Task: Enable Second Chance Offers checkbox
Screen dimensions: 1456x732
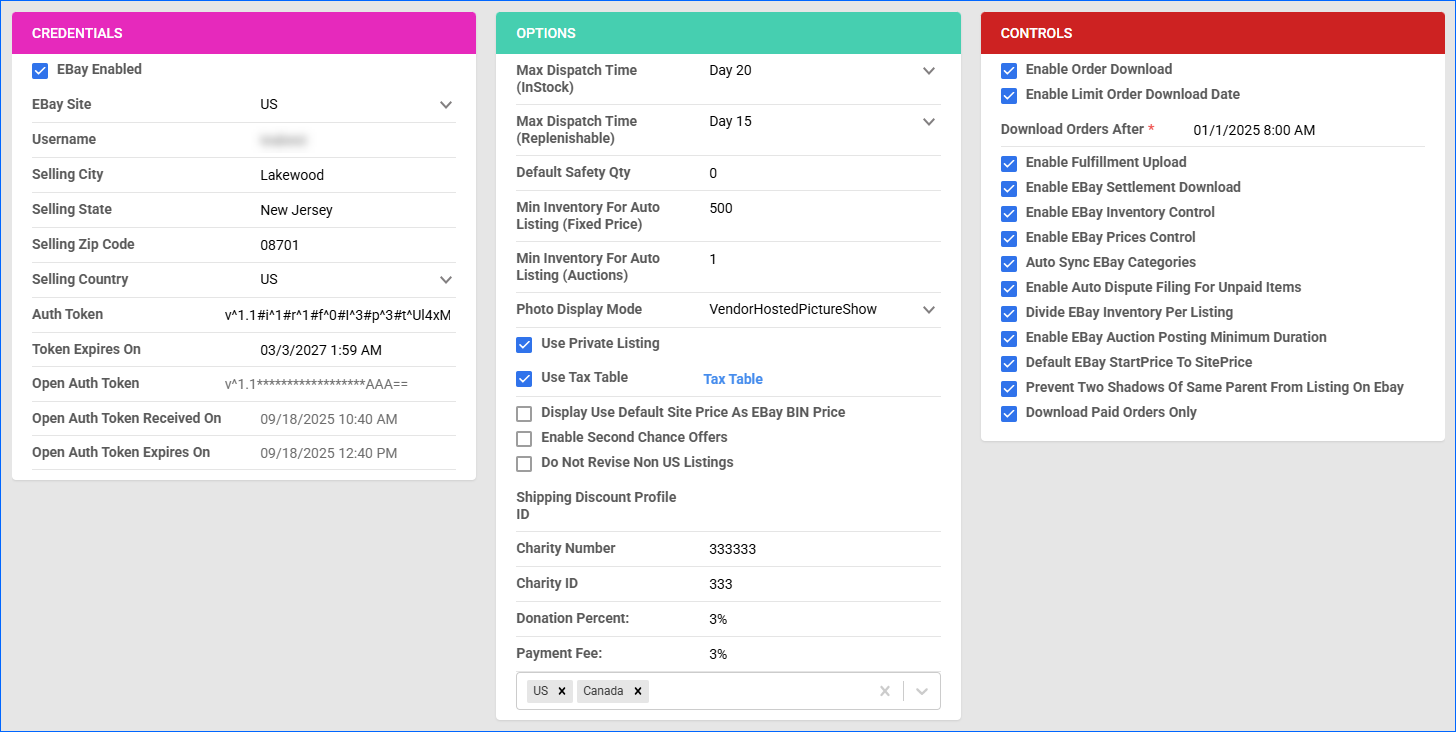Action: click(x=524, y=438)
